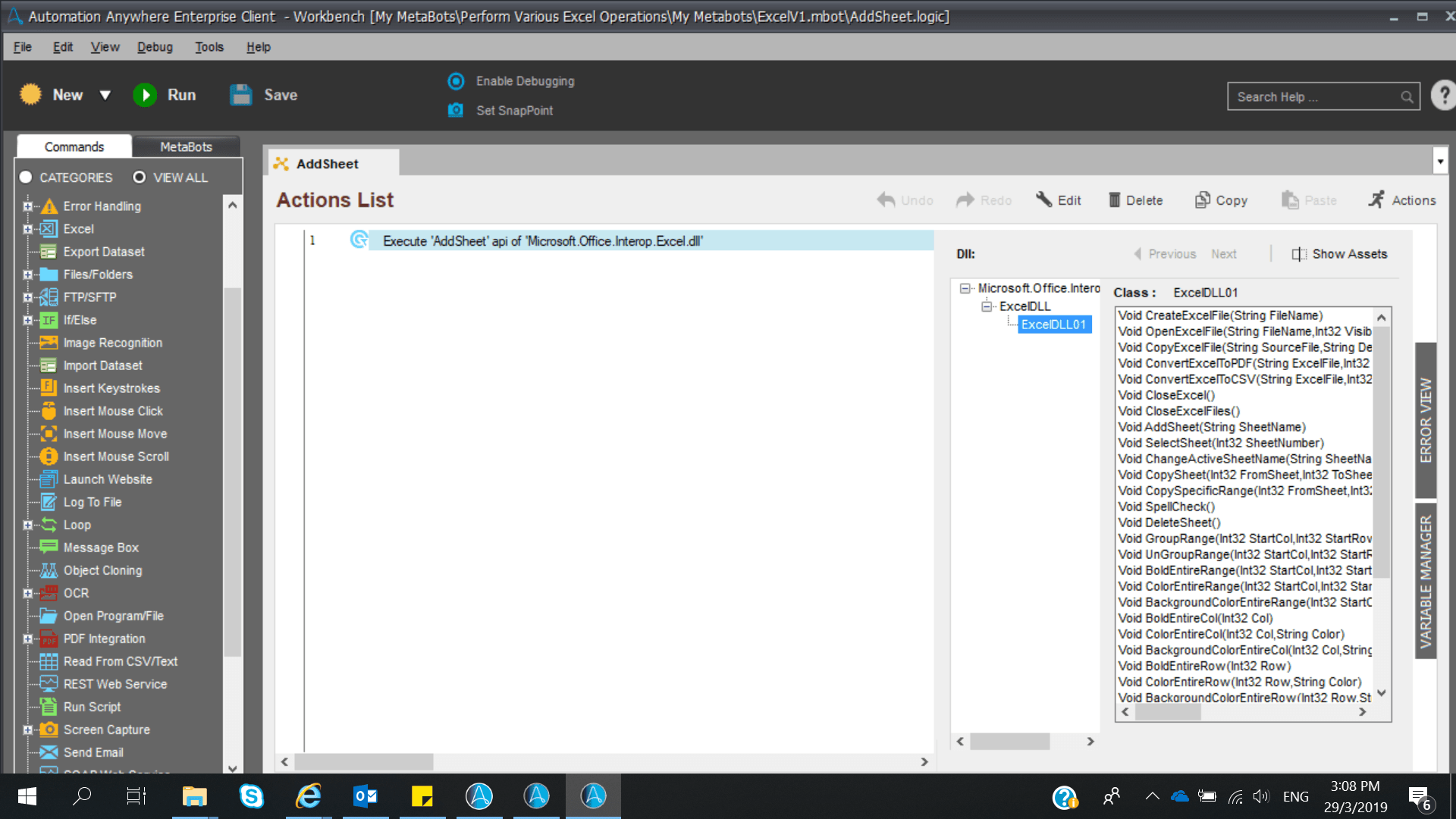Click the Next navigation button

tap(1224, 254)
